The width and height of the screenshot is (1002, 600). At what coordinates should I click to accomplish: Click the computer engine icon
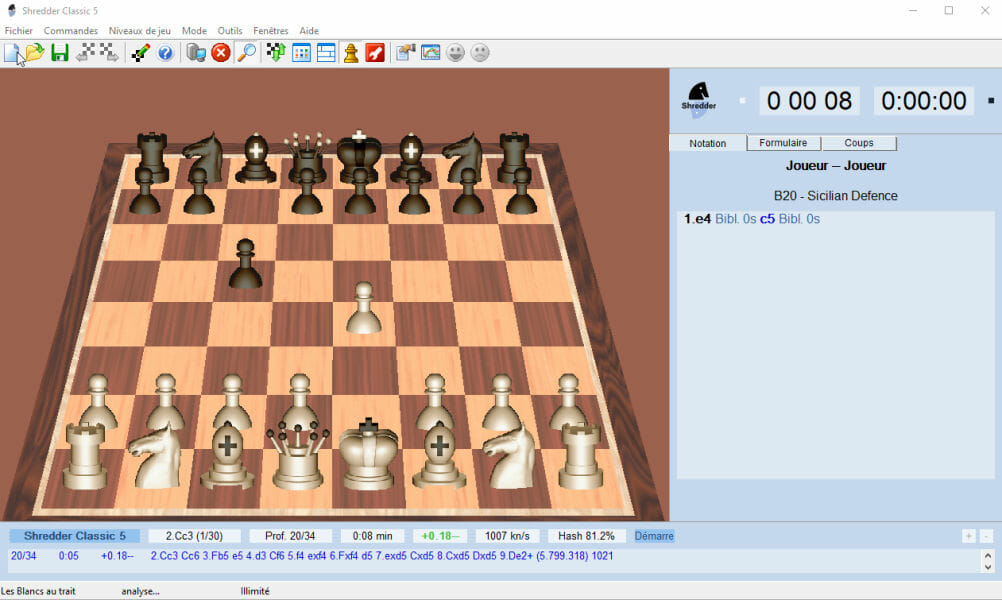196,52
